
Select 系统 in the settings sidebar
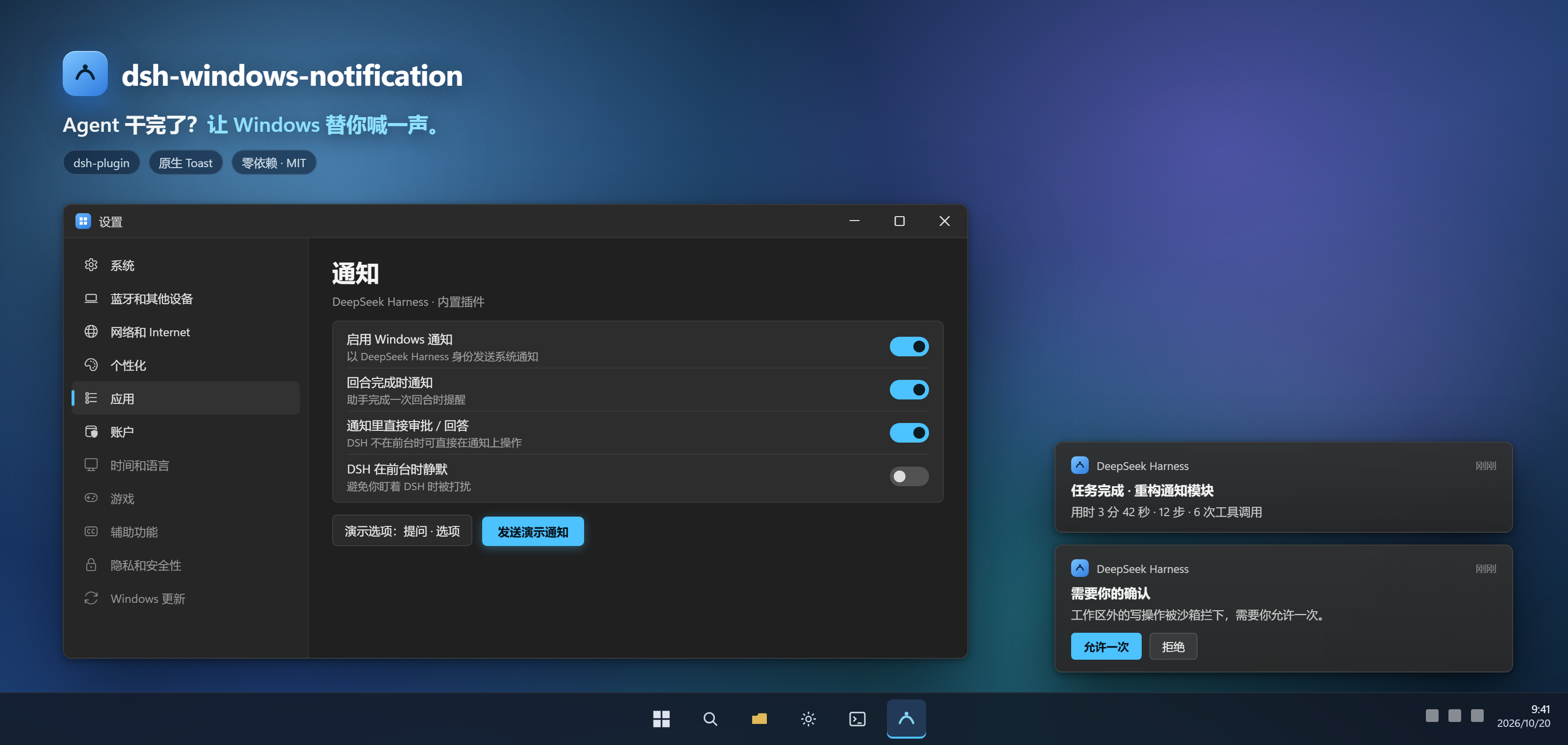[x=186, y=265]
